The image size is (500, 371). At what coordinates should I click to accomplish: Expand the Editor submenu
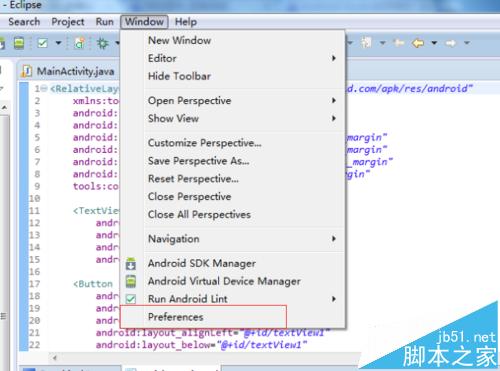tap(233, 58)
